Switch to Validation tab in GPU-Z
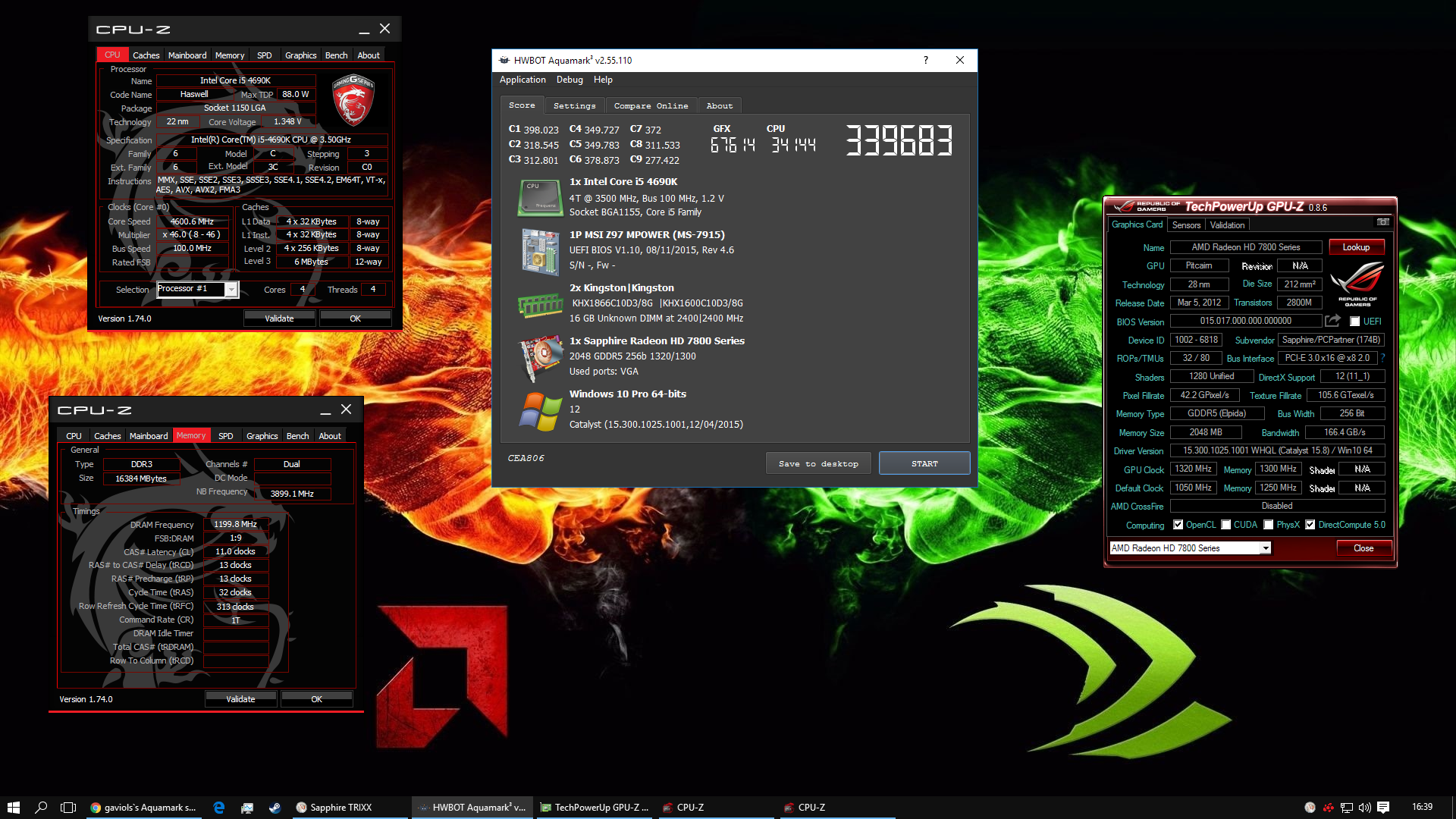This screenshot has height=819, width=1456. tap(1227, 225)
